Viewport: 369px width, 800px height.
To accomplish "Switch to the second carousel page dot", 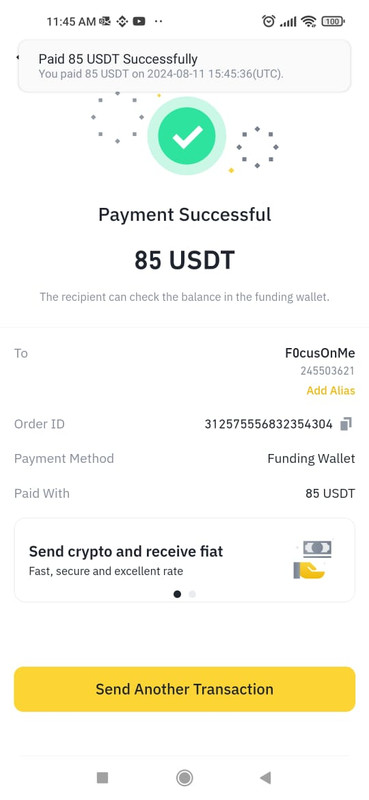I will click(192, 594).
